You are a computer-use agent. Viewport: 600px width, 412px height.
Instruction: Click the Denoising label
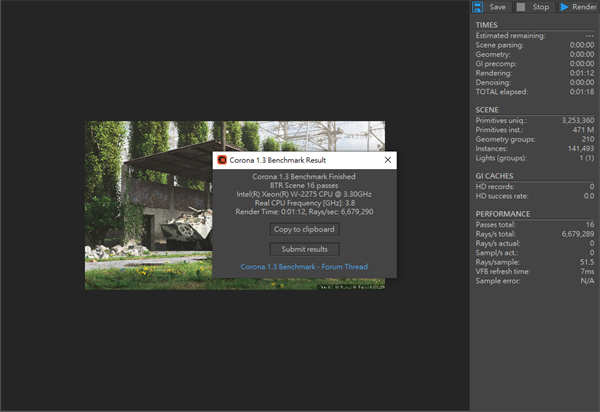click(x=493, y=82)
